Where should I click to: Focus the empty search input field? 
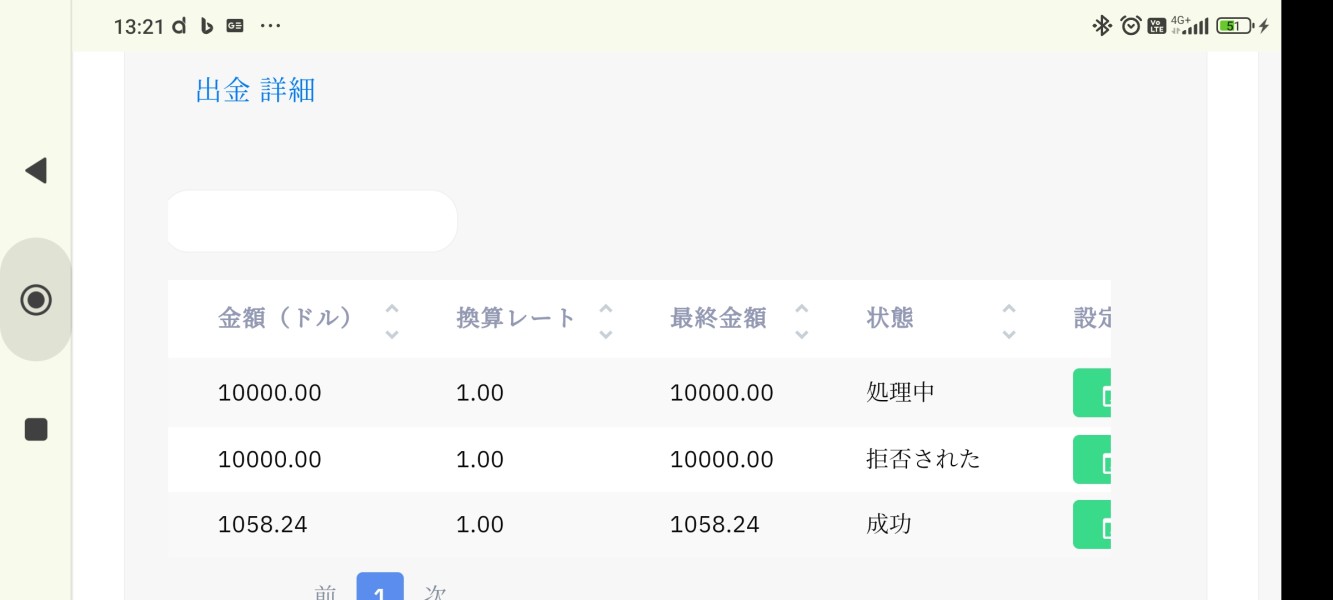click(311, 221)
